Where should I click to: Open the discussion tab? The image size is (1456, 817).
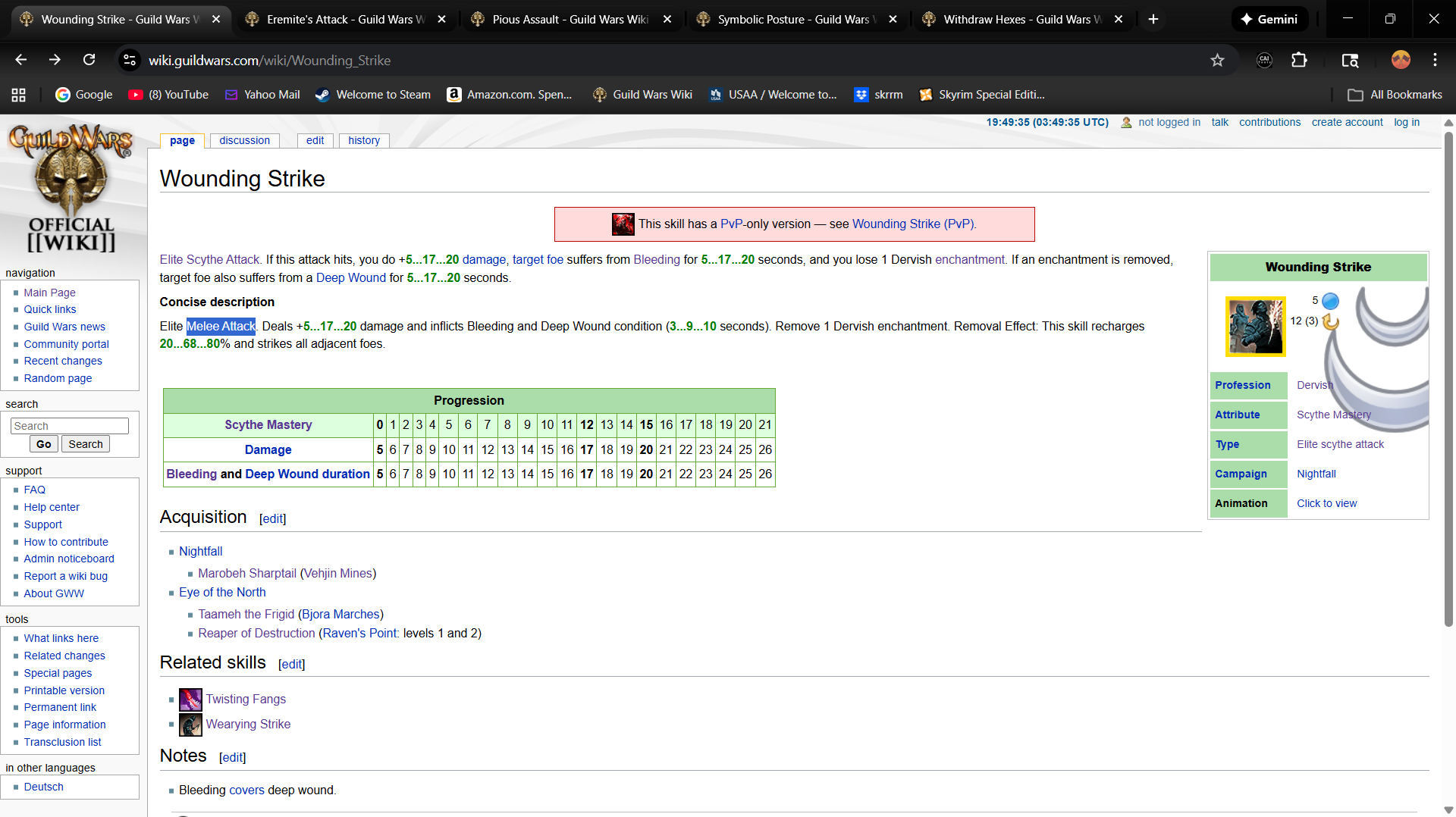[245, 140]
